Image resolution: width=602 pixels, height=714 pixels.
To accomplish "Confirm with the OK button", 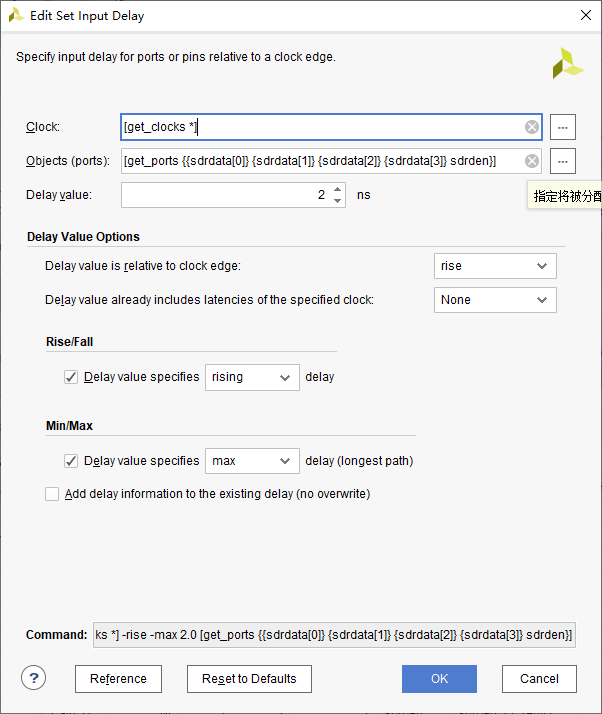I will pos(439,679).
